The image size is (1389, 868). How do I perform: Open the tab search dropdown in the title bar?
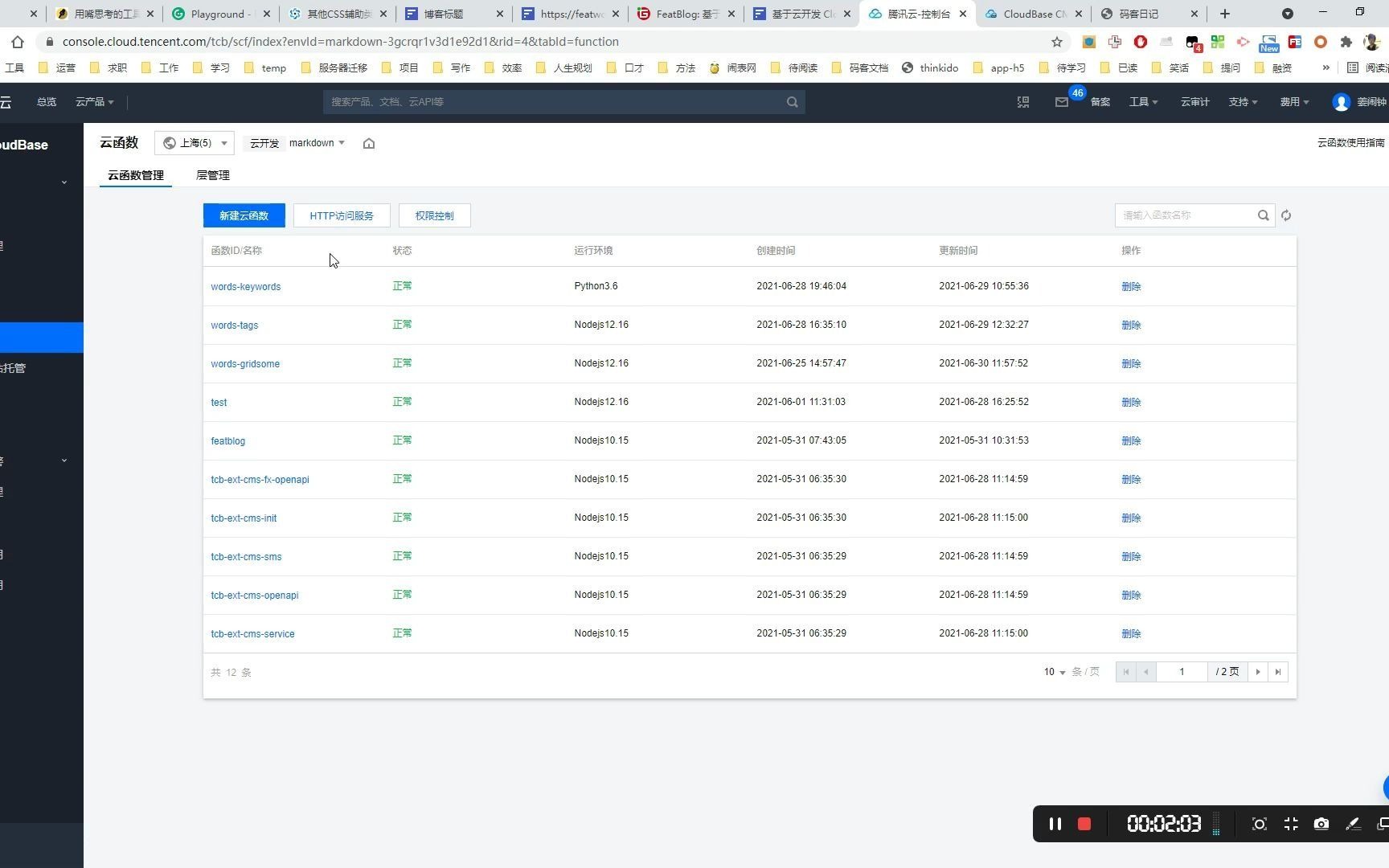click(x=1287, y=14)
